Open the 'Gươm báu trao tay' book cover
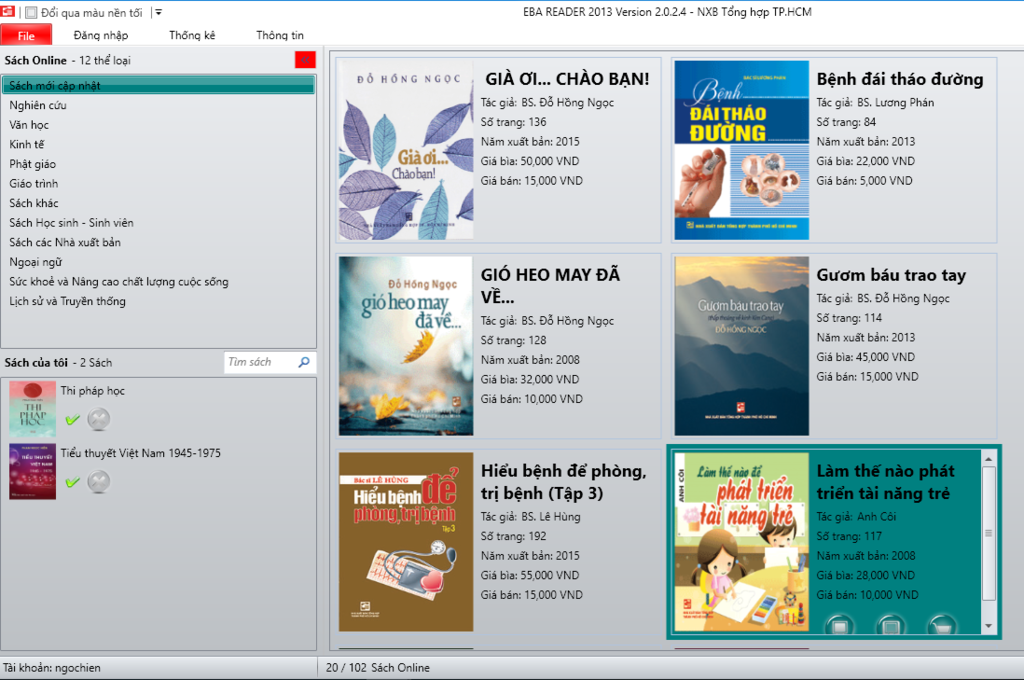1024x680 pixels. [742, 346]
